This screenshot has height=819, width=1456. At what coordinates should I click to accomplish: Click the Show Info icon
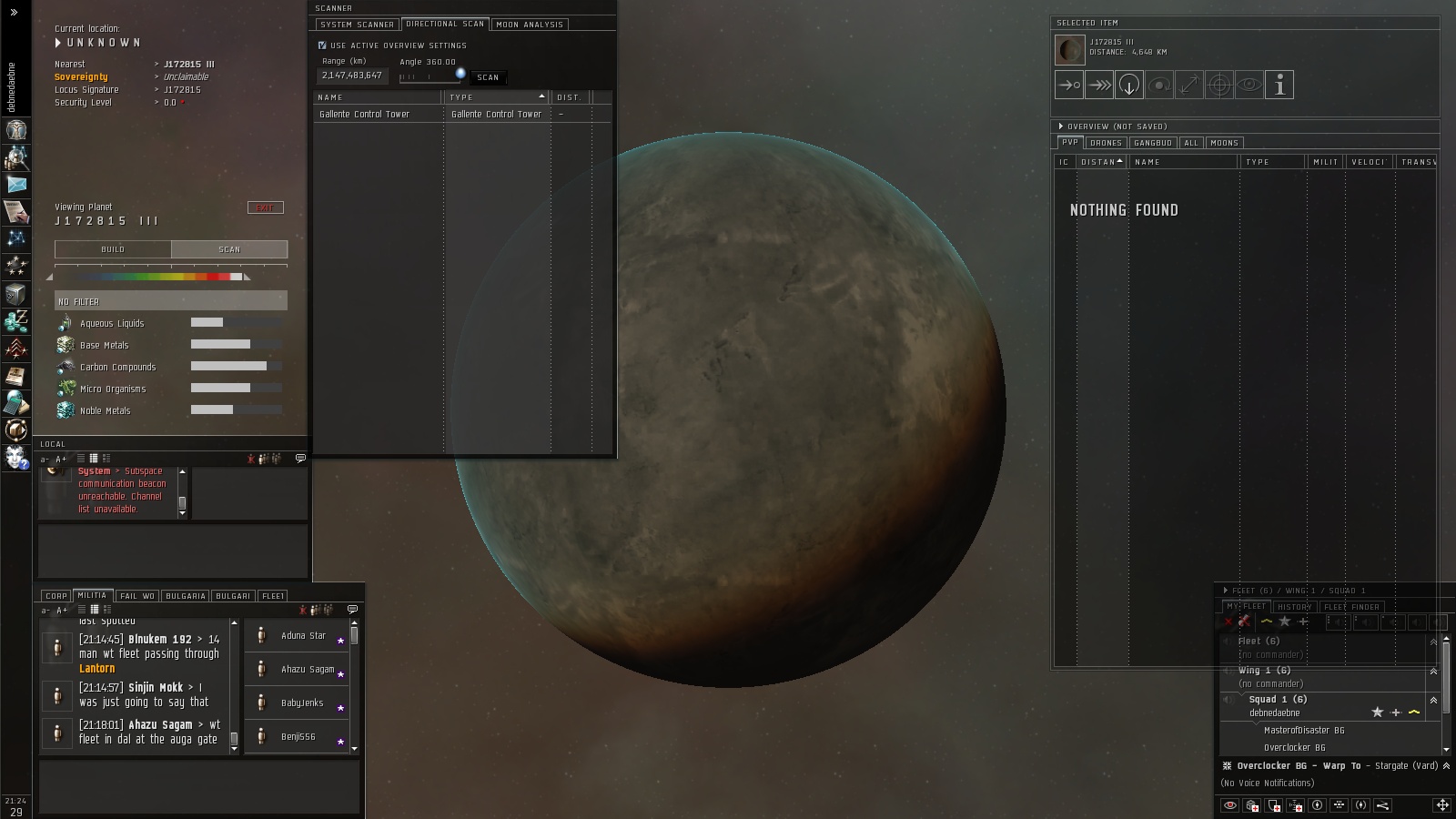click(x=1279, y=85)
